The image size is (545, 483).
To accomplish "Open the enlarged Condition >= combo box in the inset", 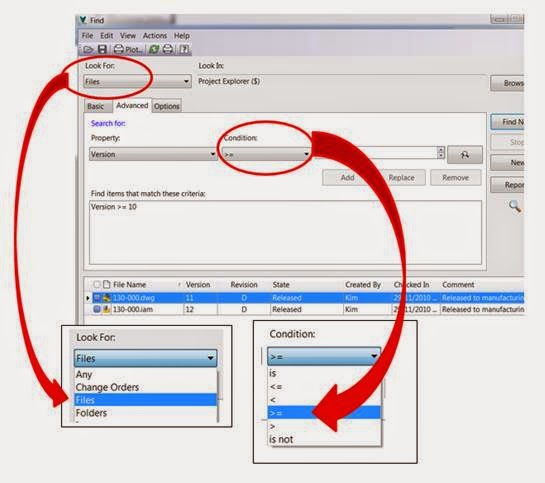I will point(324,356).
